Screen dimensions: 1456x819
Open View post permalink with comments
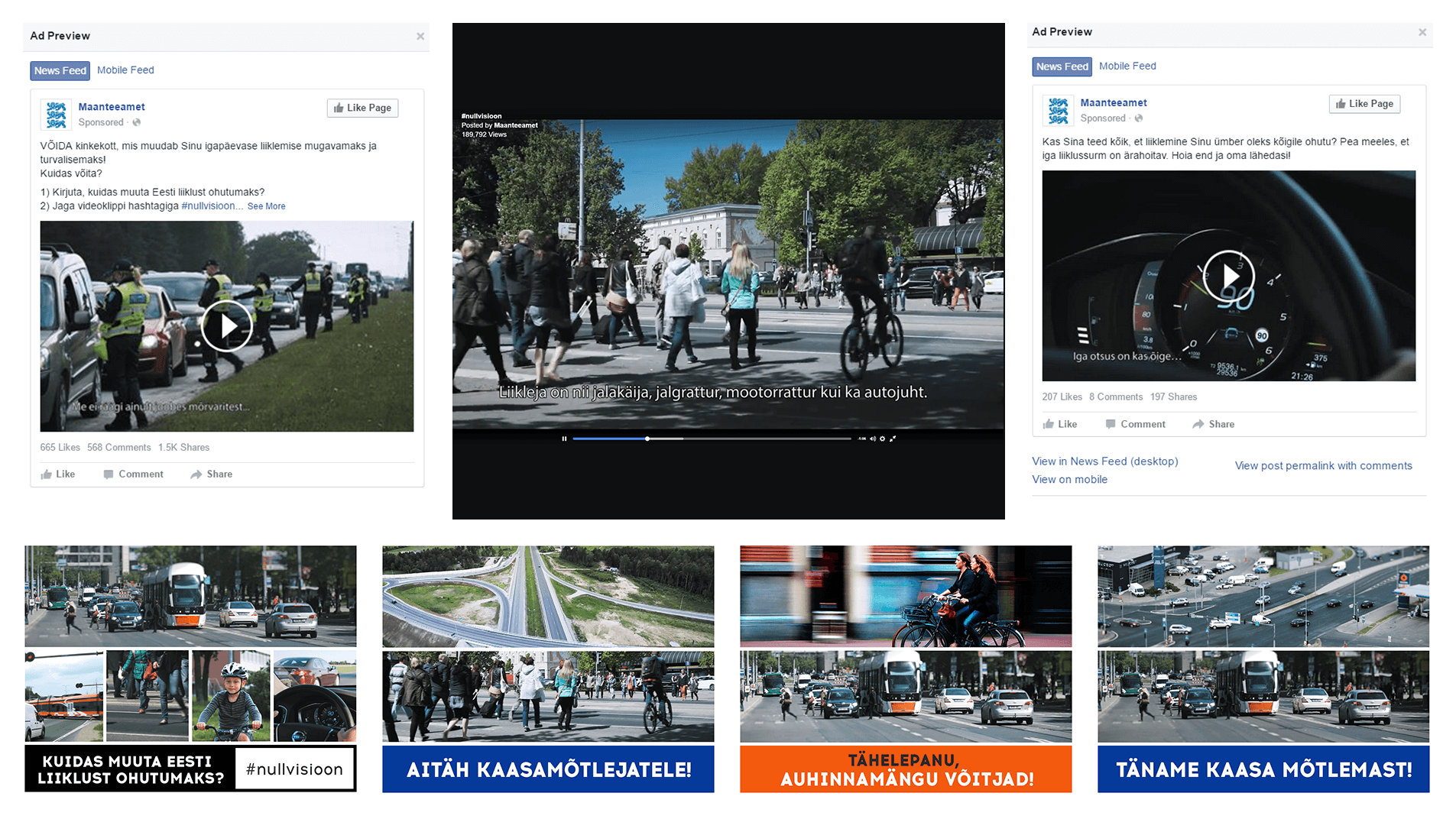(x=1323, y=466)
